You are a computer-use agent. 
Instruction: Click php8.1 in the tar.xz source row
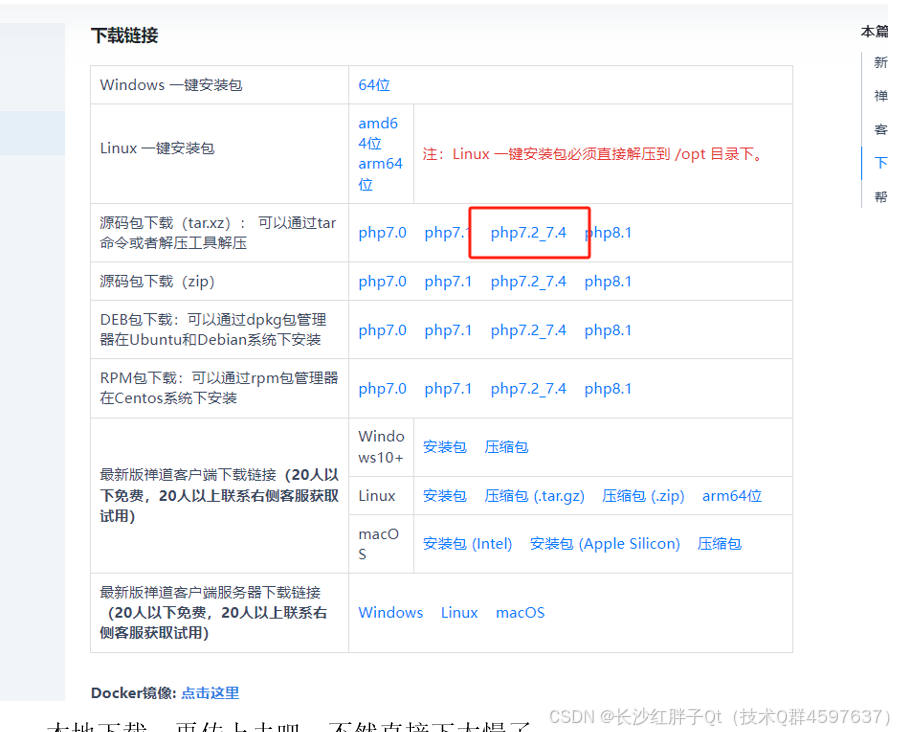tap(608, 233)
